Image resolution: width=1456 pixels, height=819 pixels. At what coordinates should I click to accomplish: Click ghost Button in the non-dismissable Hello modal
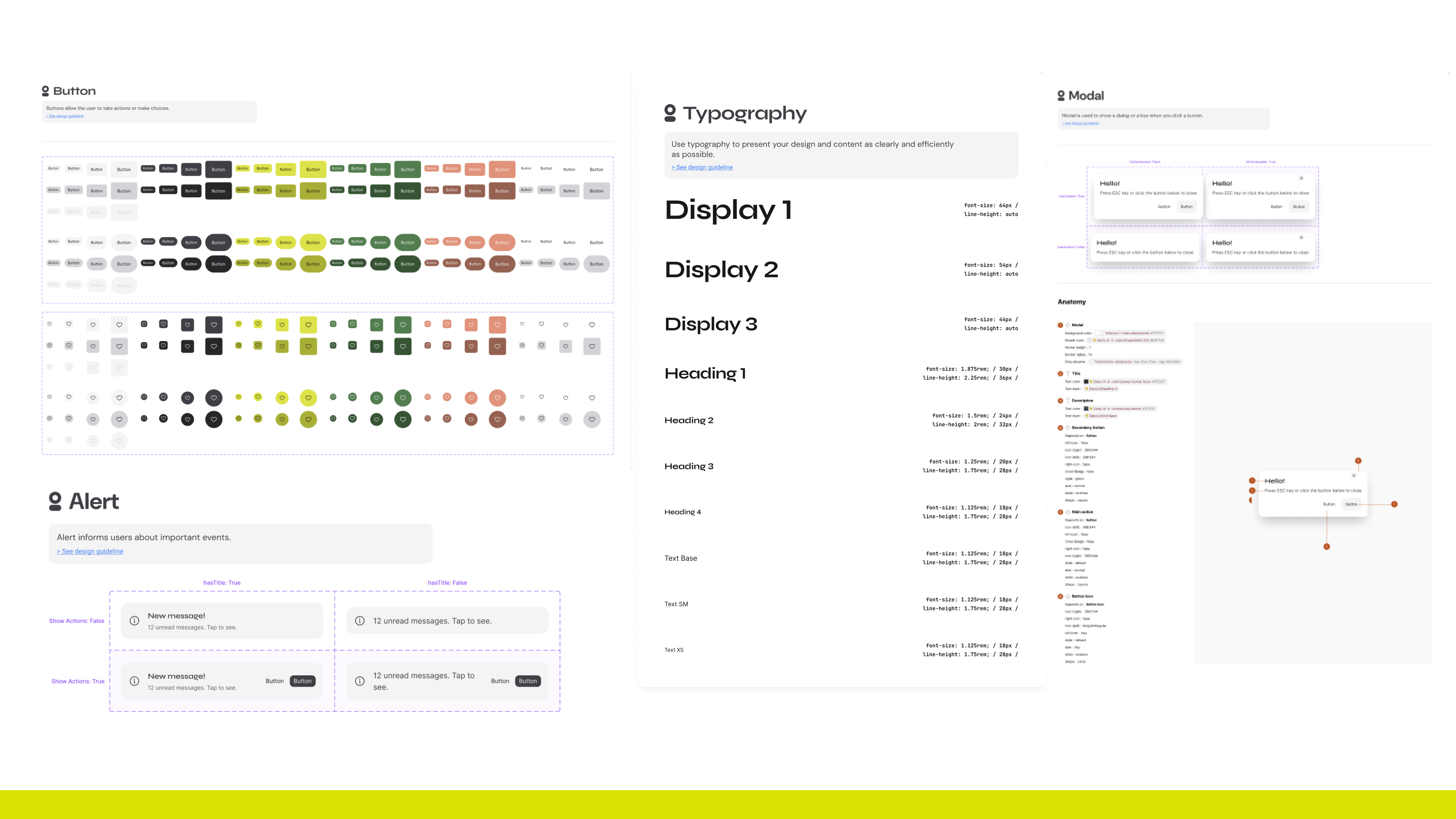tap(1164, 207)
